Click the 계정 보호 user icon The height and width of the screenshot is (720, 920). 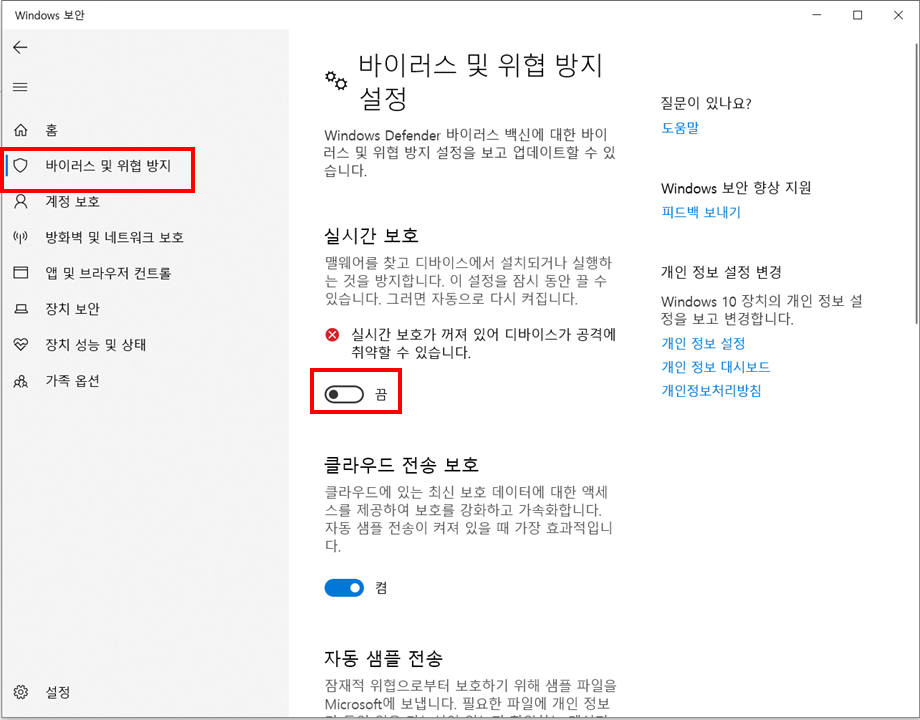coord(21,202)
